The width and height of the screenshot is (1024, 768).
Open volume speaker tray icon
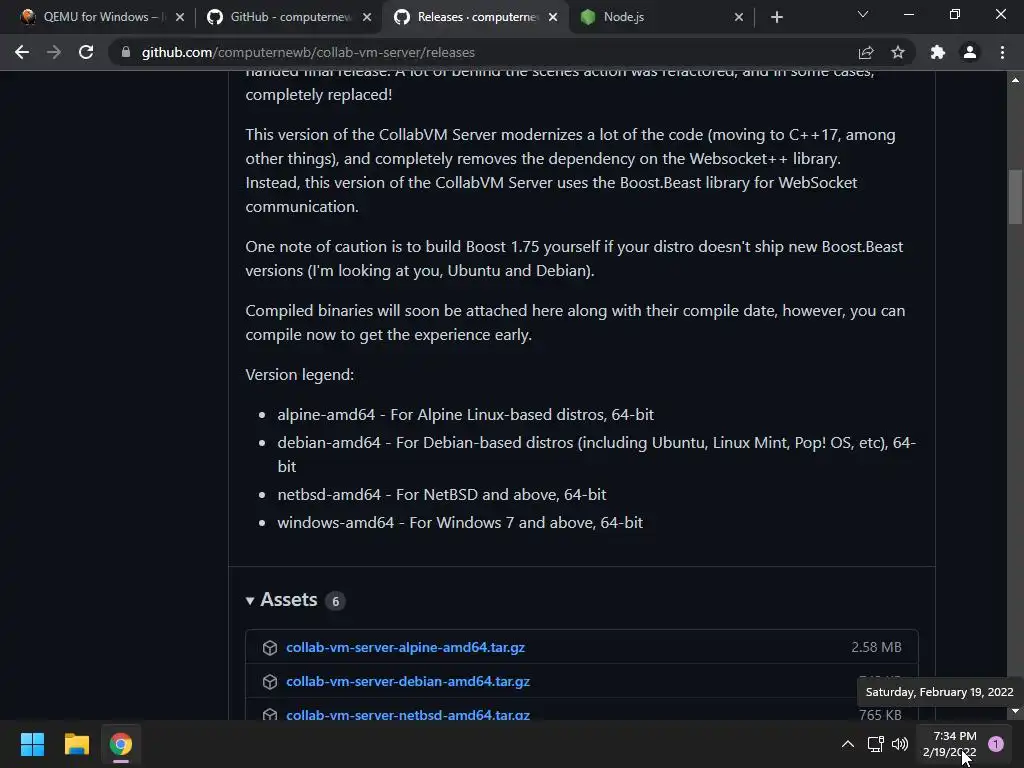[900, 744]
